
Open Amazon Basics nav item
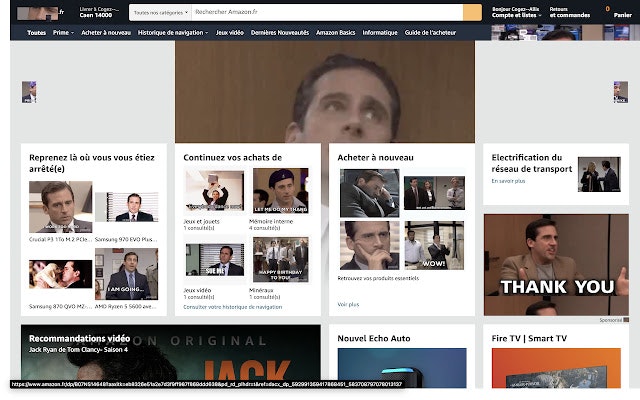[x=336, y=33]
